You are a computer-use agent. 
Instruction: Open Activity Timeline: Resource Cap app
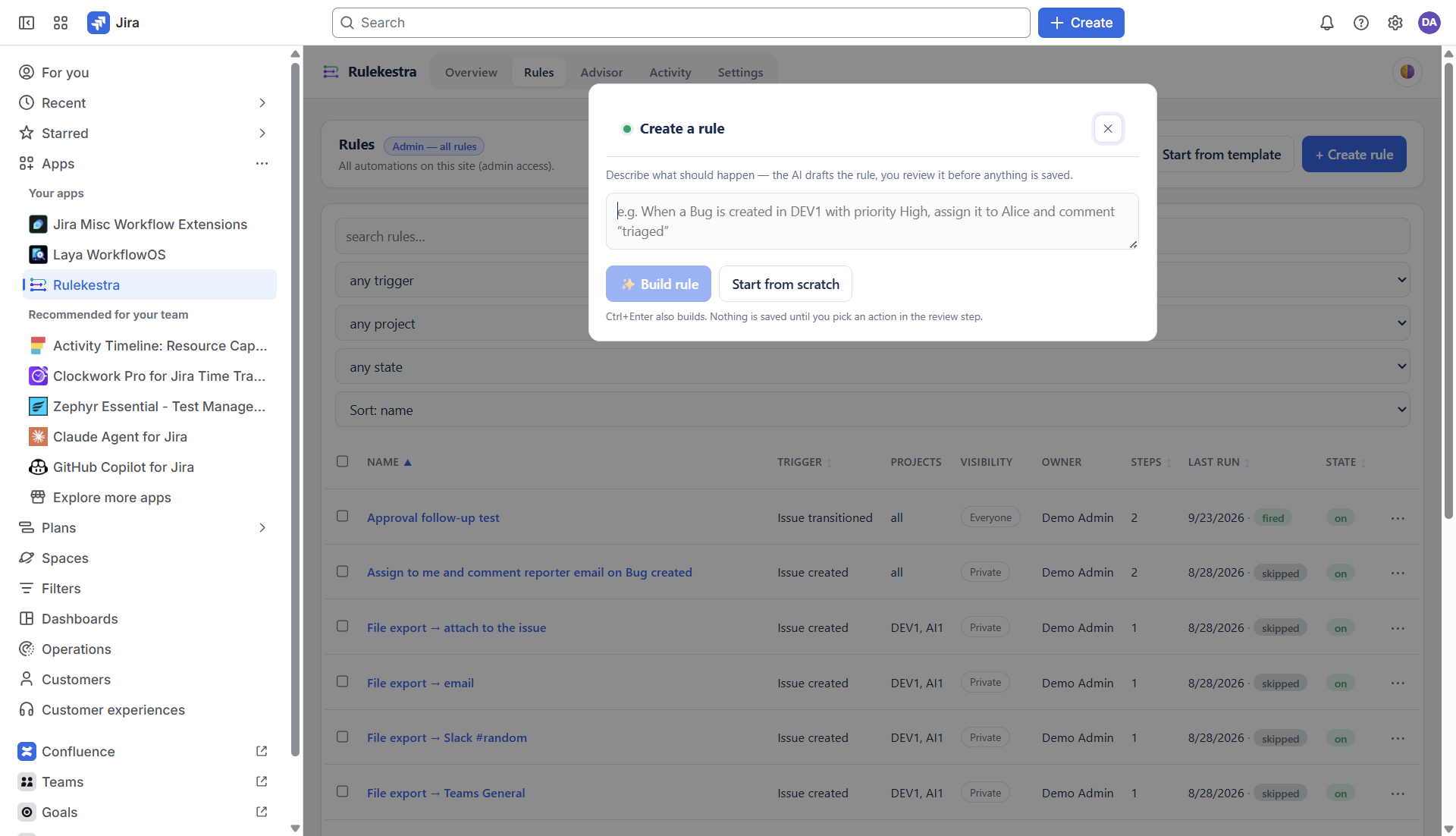tap(150, 346)
